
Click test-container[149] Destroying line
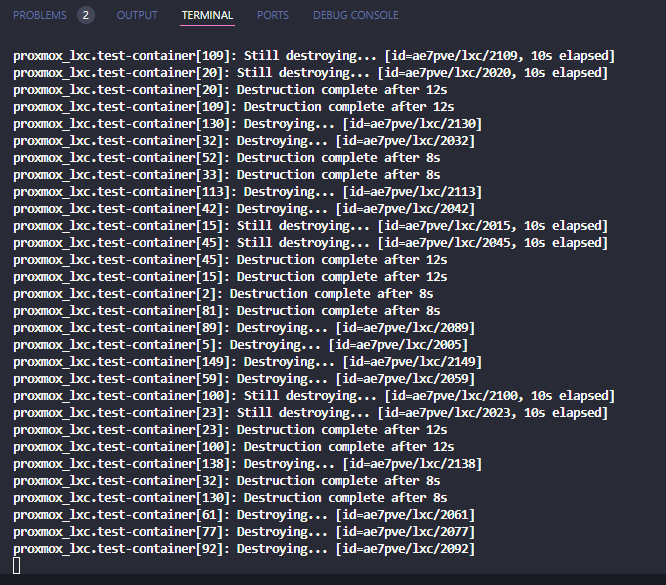tap(248, 362)
